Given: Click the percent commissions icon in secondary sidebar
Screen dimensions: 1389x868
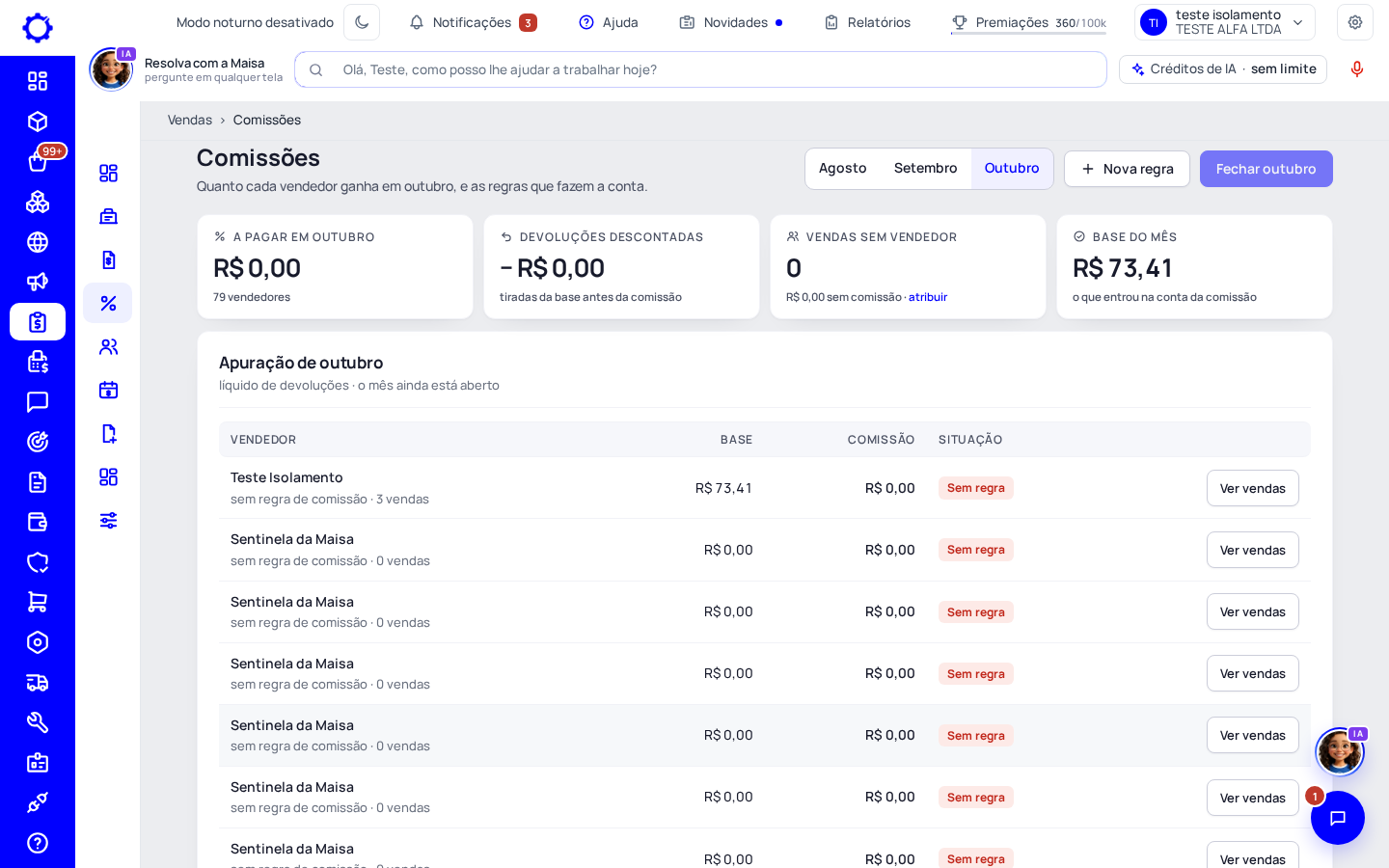Looking at the screenshot, I should (108, 303).
